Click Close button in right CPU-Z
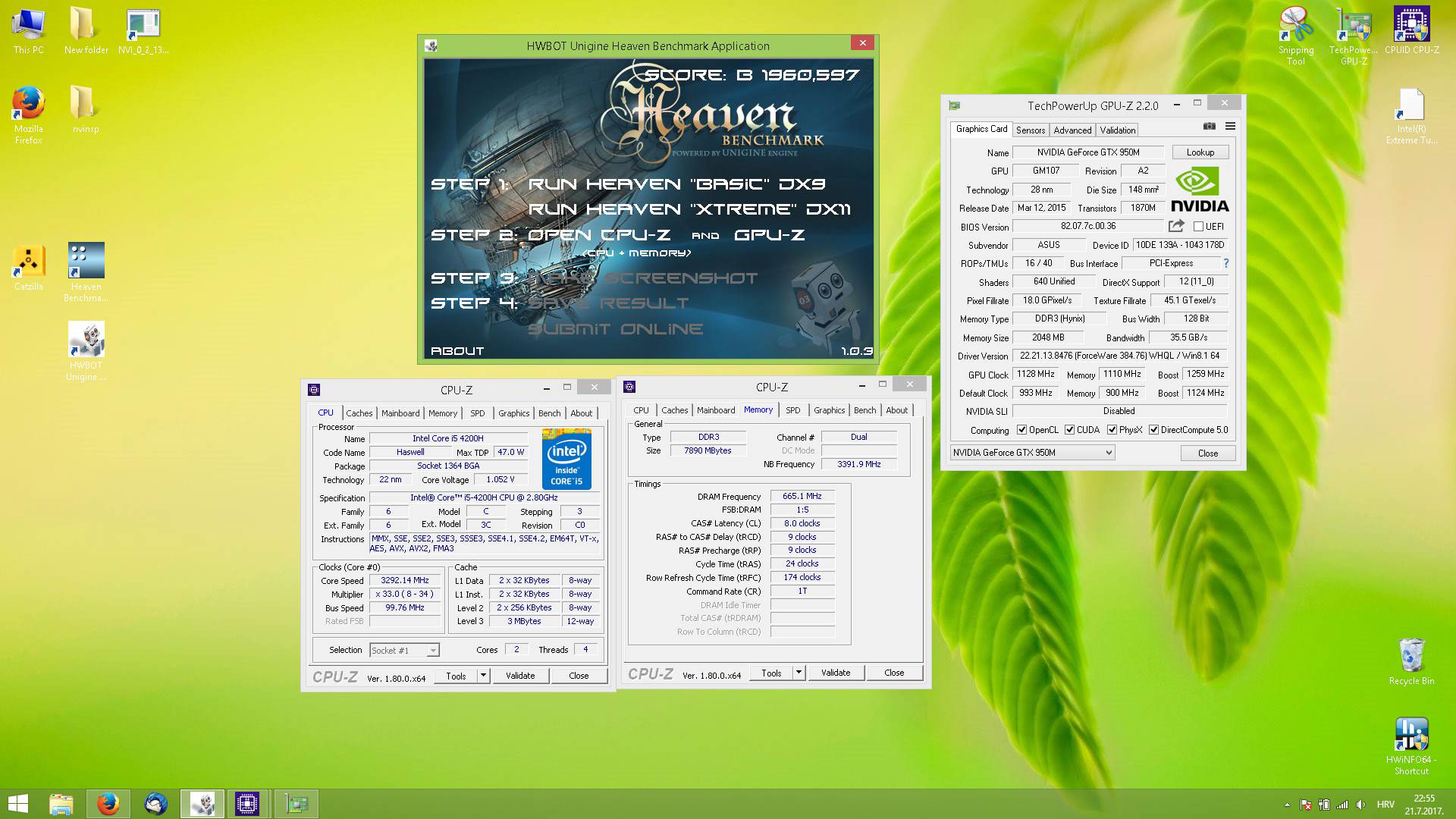Image resolution: width=1456 pixels, height=819 pixels. point(894,672)
